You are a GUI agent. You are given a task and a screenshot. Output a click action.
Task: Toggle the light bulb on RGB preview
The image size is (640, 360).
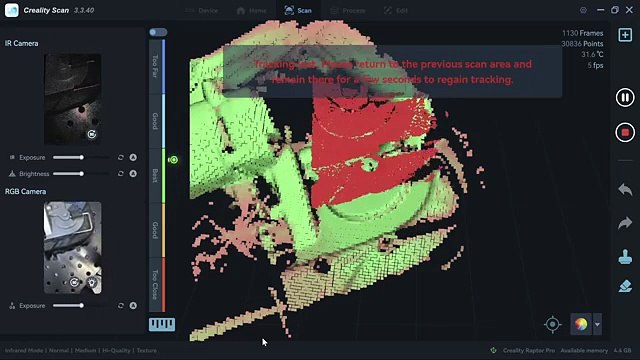92,282
